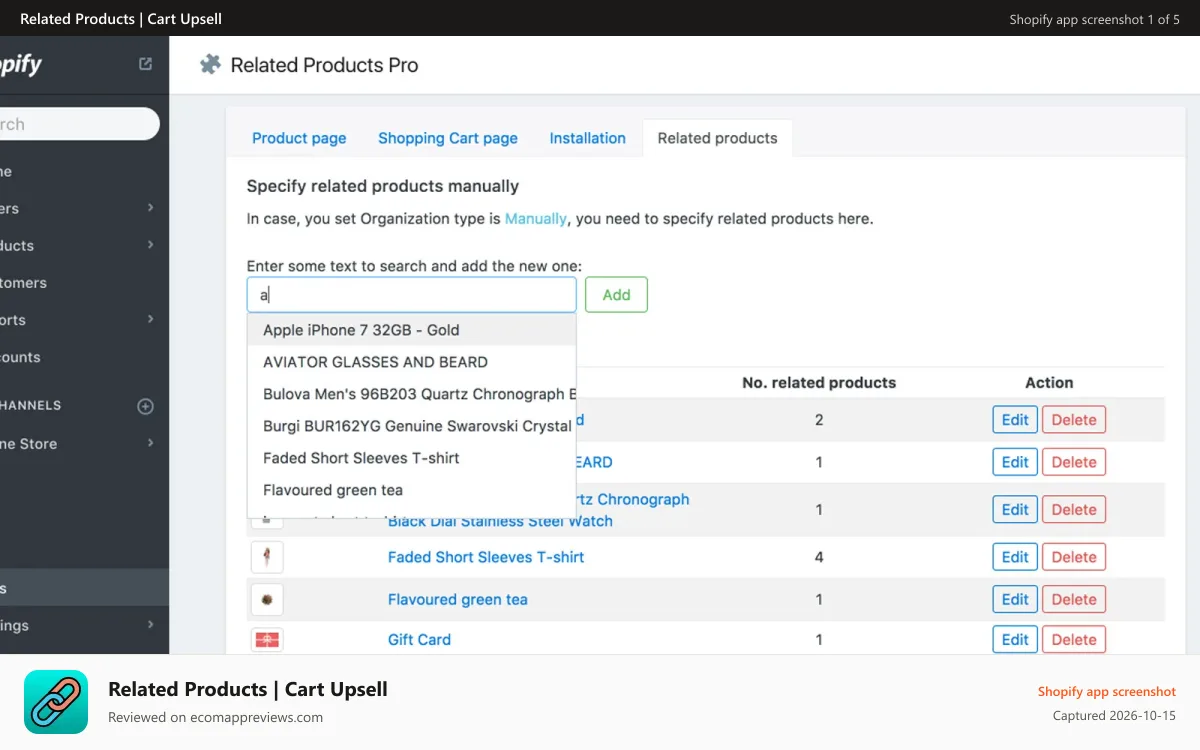Open the Faded Short Sleeves T-shirt thumbnail

[x=267, y=557]
